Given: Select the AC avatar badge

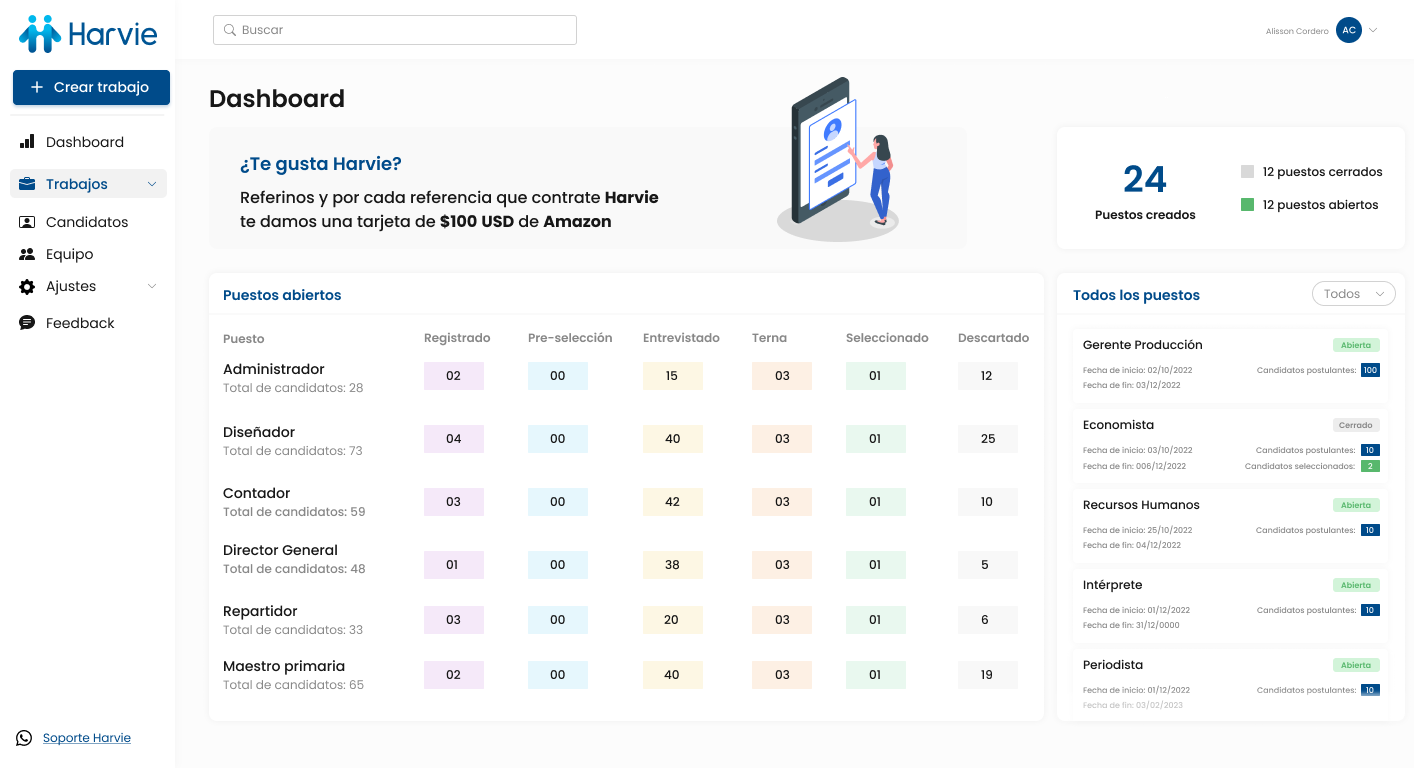Looking at the screenshot, I should (x=1349, y=30).
